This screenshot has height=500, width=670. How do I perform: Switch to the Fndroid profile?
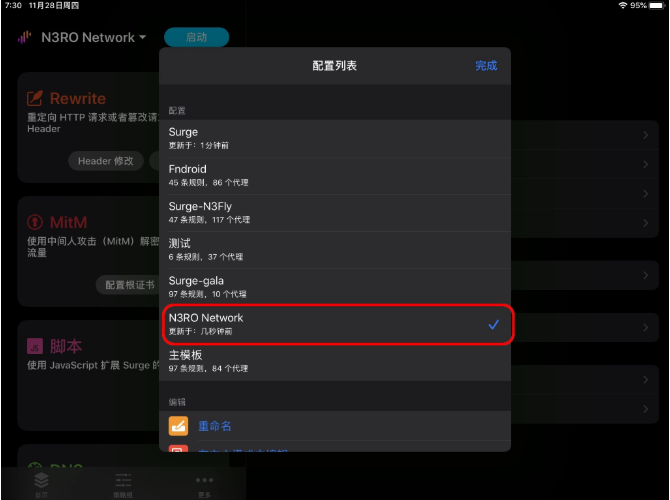point(335,175)
